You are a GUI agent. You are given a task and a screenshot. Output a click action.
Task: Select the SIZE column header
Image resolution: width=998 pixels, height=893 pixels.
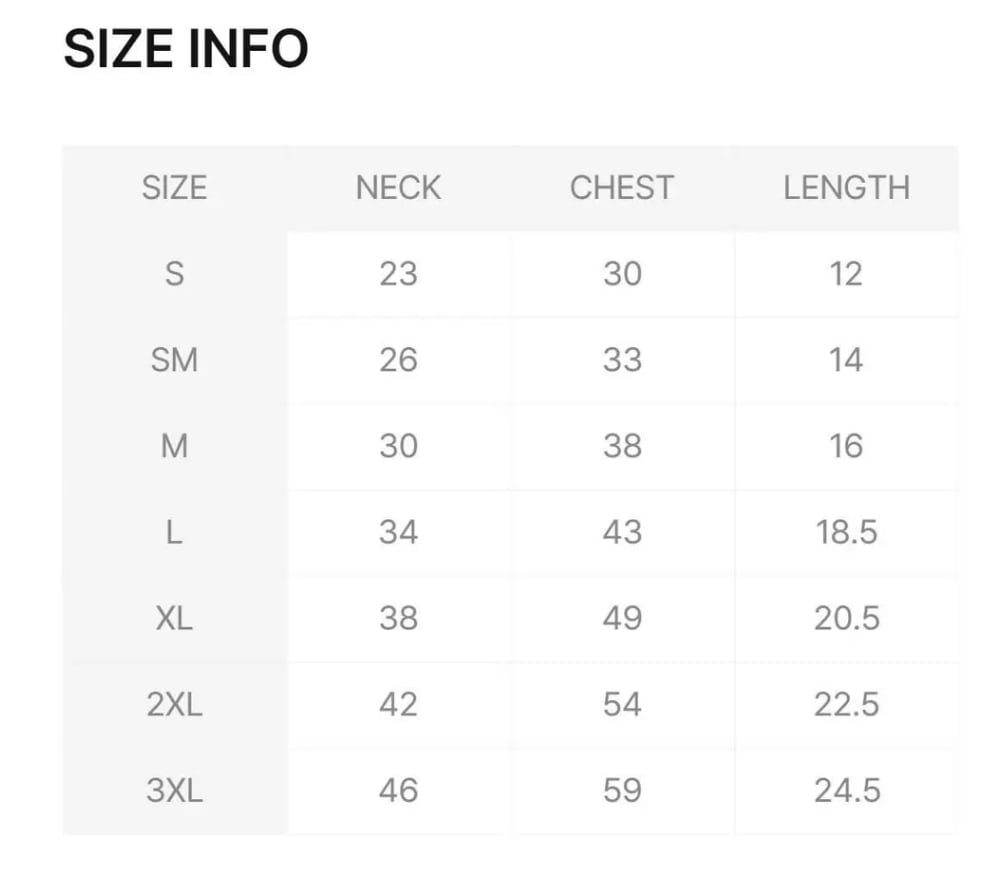[x=174, y=188]
